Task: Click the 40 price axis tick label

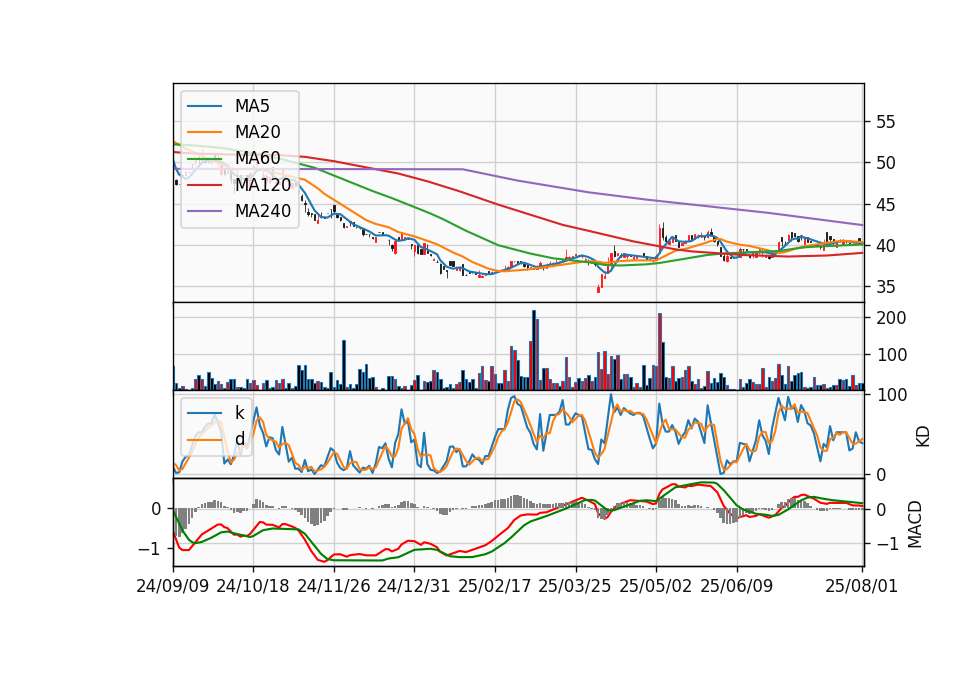Action: coord(886,246)
